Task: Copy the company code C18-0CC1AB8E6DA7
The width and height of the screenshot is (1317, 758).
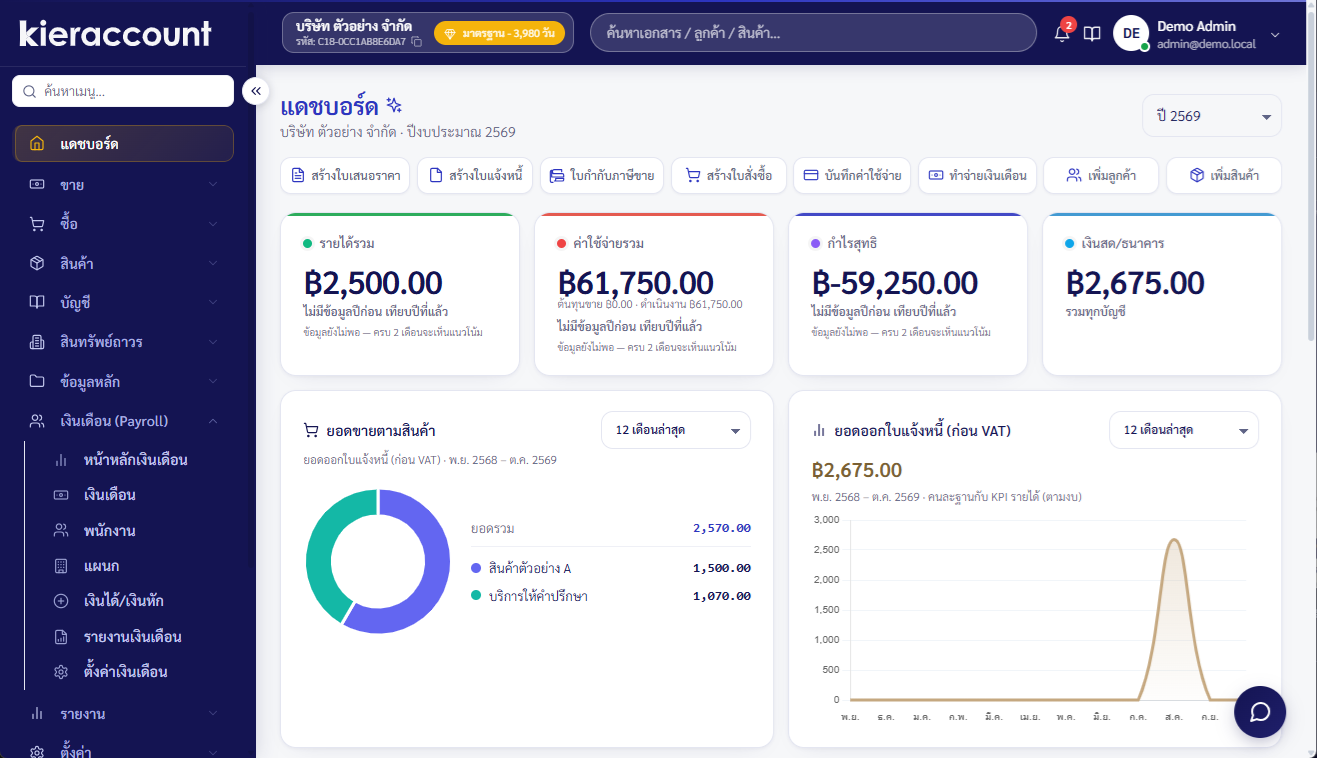Action: pyautogui.click(x=417, y=42)
